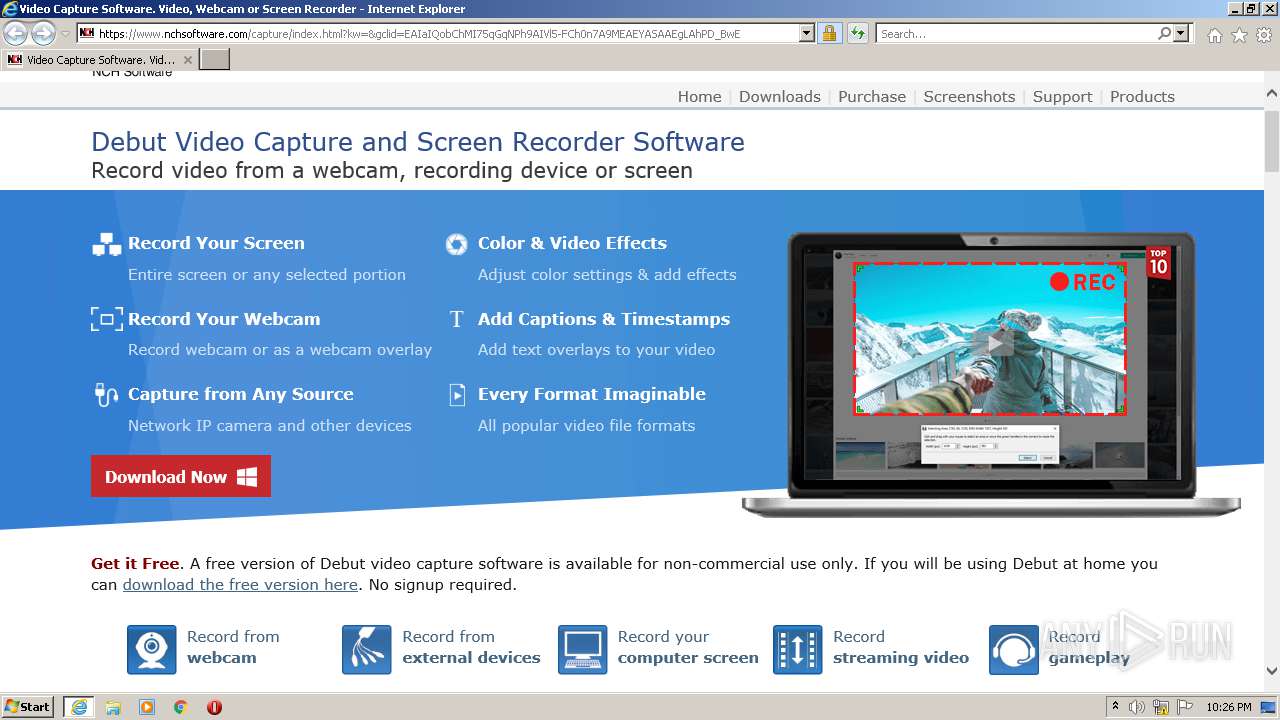Viewport: 1280px width, 720px height.
Task: Click the taskbar clock 10:26 PM
Action: tap(1228, 707)
